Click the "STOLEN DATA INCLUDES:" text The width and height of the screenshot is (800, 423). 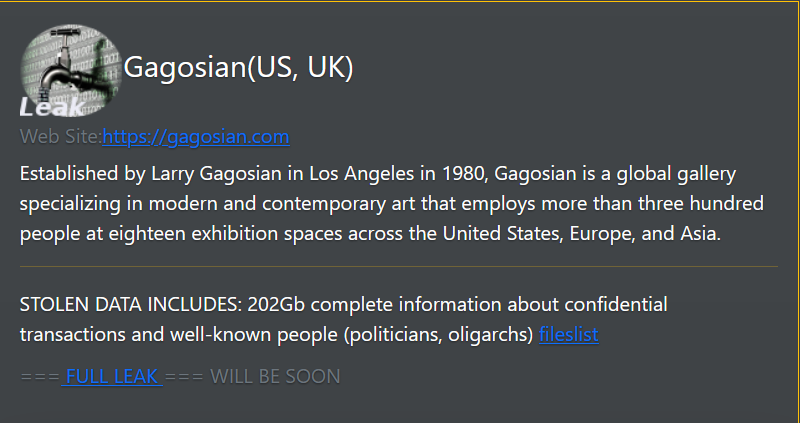point(118,303)
